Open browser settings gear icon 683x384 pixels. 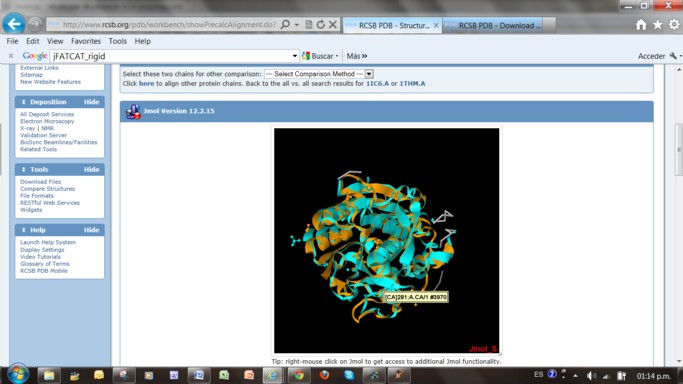coord(674,25)
